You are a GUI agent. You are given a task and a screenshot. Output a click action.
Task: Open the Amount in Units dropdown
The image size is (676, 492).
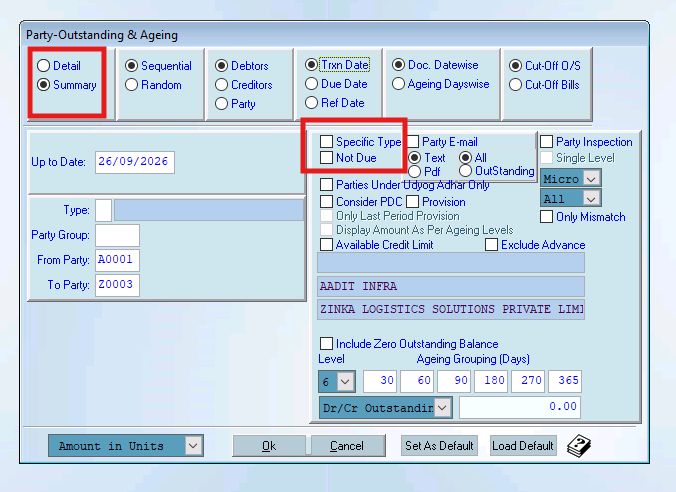[125, 445]
